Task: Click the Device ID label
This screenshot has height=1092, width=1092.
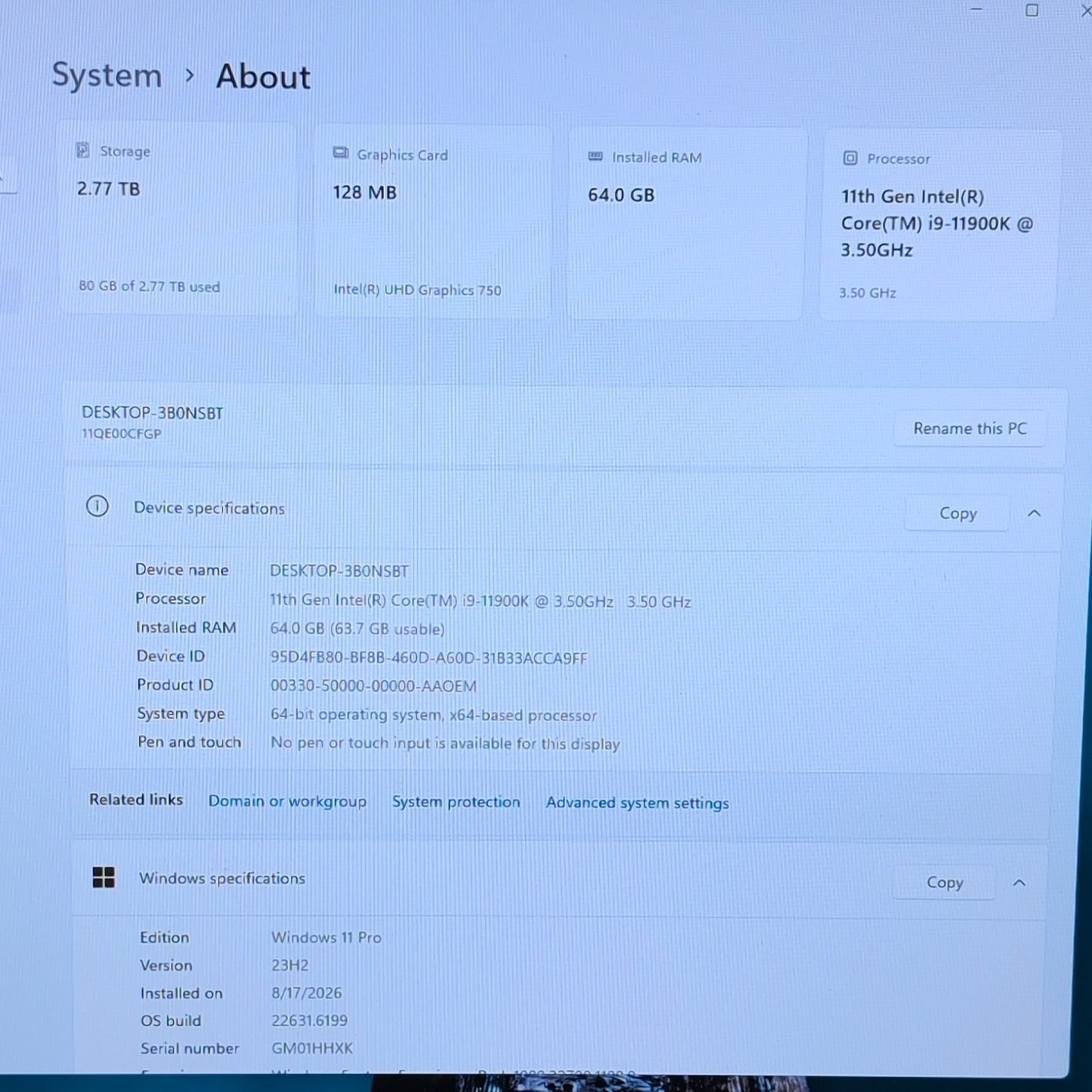Action: coord(171,656)
